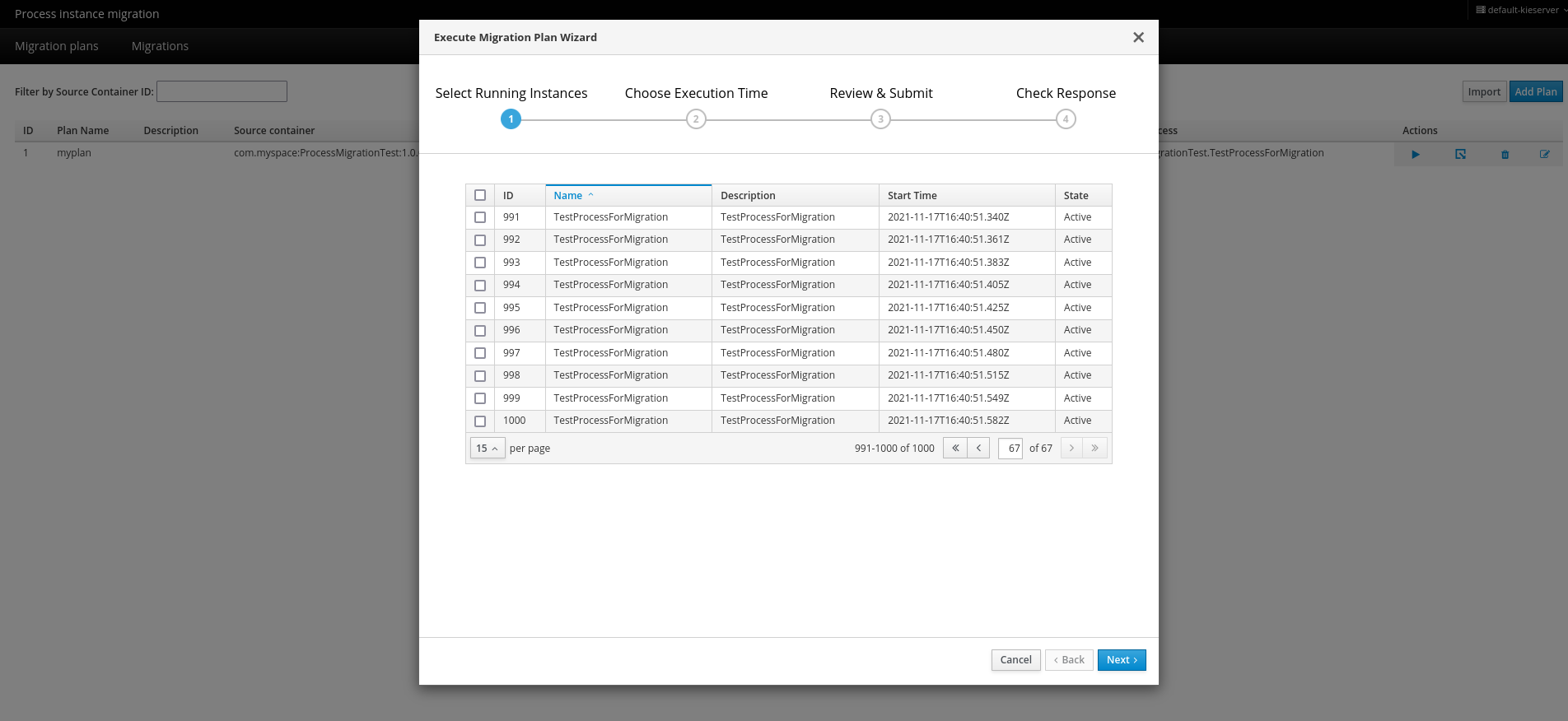Click the Description column header in instances table
Image resolution: width=1568 pixels, height=721 pixels.
[x=796, y=195]
